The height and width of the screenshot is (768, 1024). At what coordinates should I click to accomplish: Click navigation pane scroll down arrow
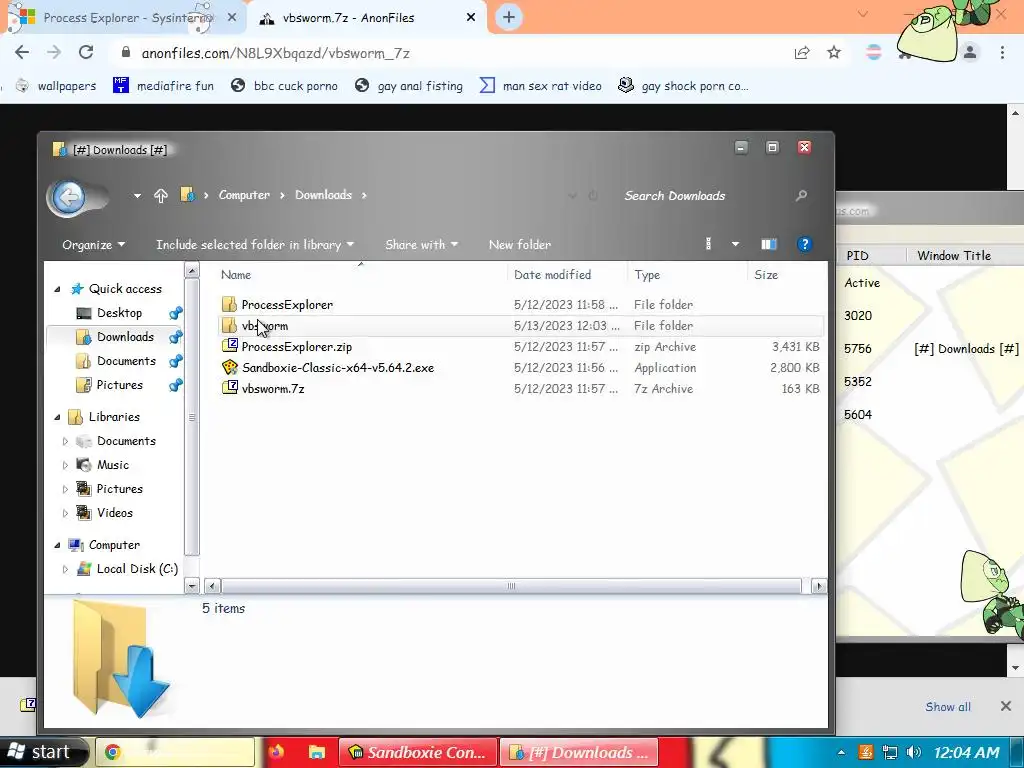click(192, 586)
